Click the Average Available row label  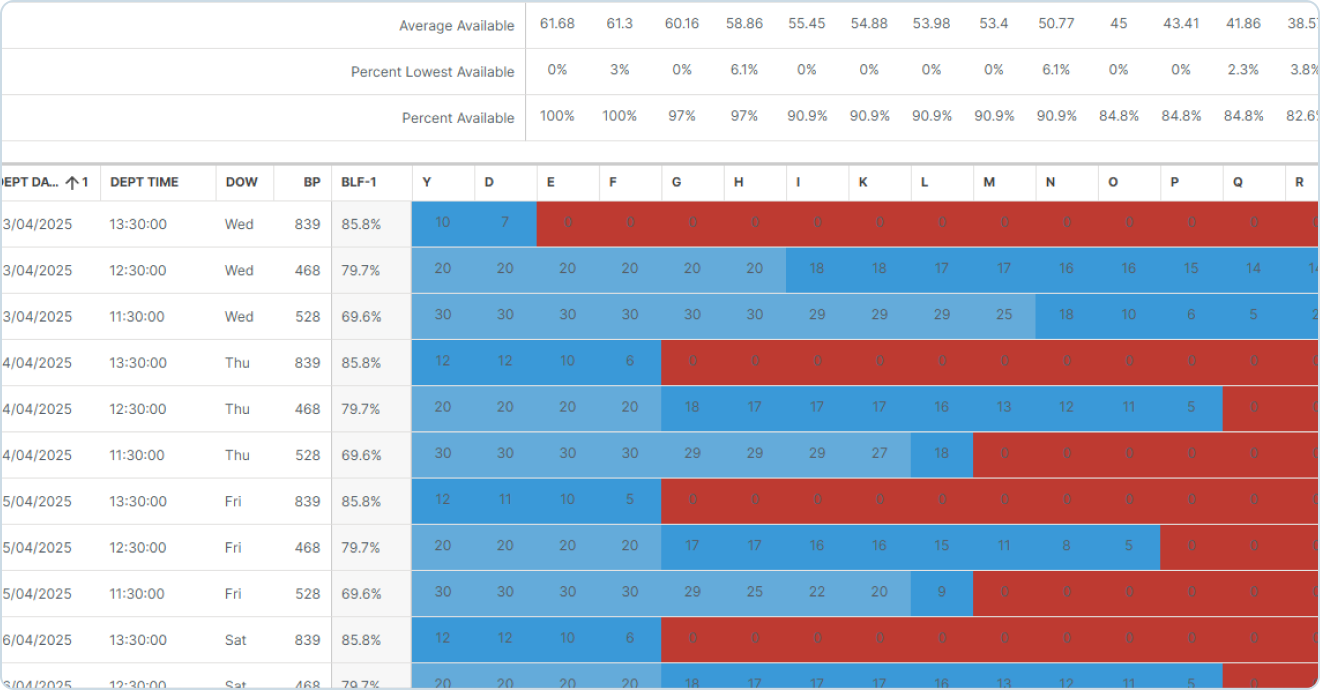tap(456, 26)
